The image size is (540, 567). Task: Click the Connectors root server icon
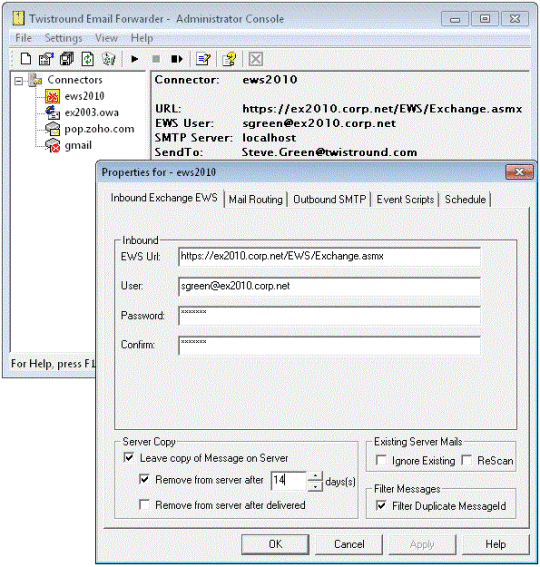point(35,80)
